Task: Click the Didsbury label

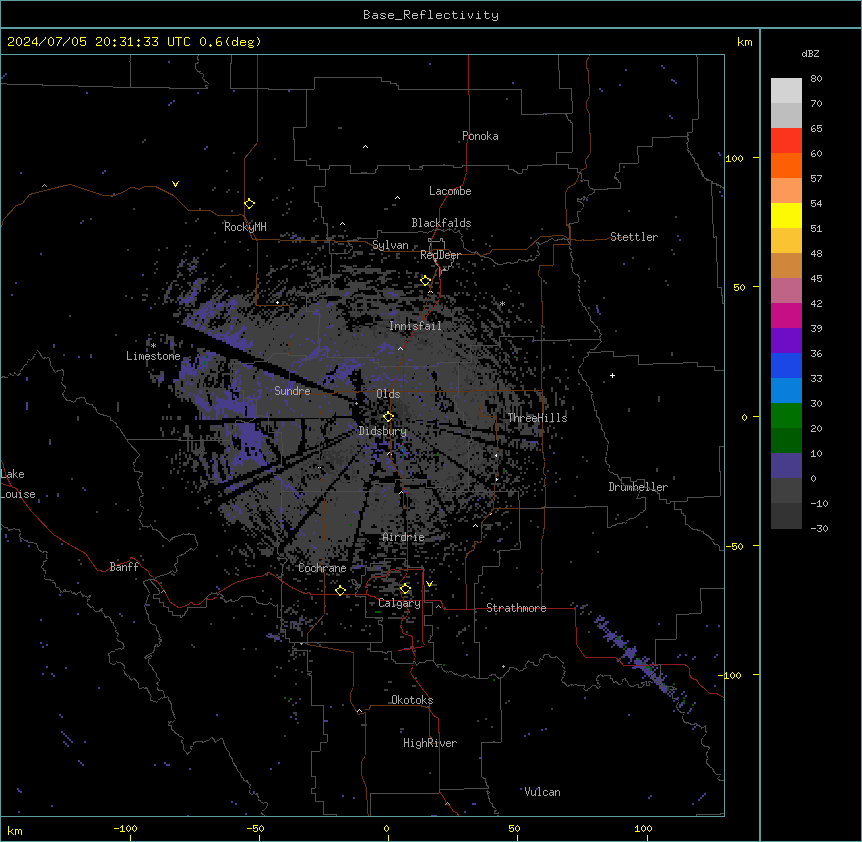Action: (x=383, y=431)
